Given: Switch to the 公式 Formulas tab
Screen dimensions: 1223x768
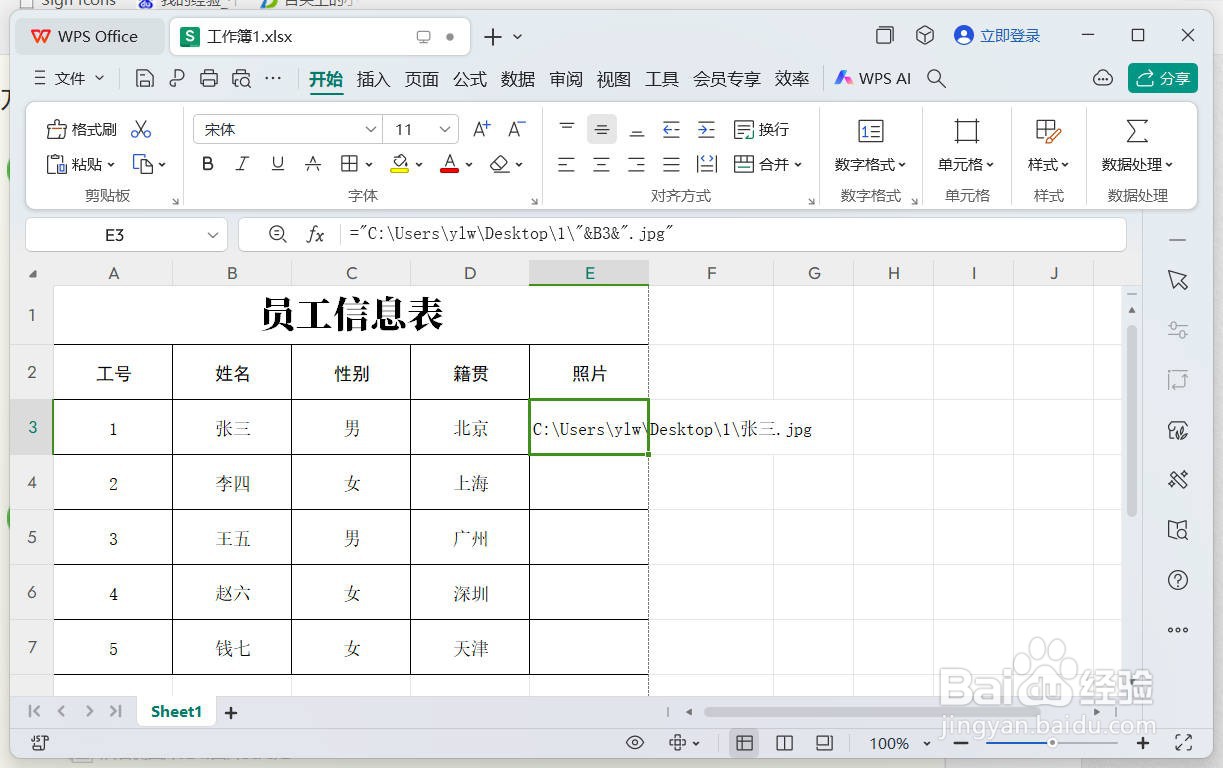Looking at the screenshot, I should (x=469, y=79).
